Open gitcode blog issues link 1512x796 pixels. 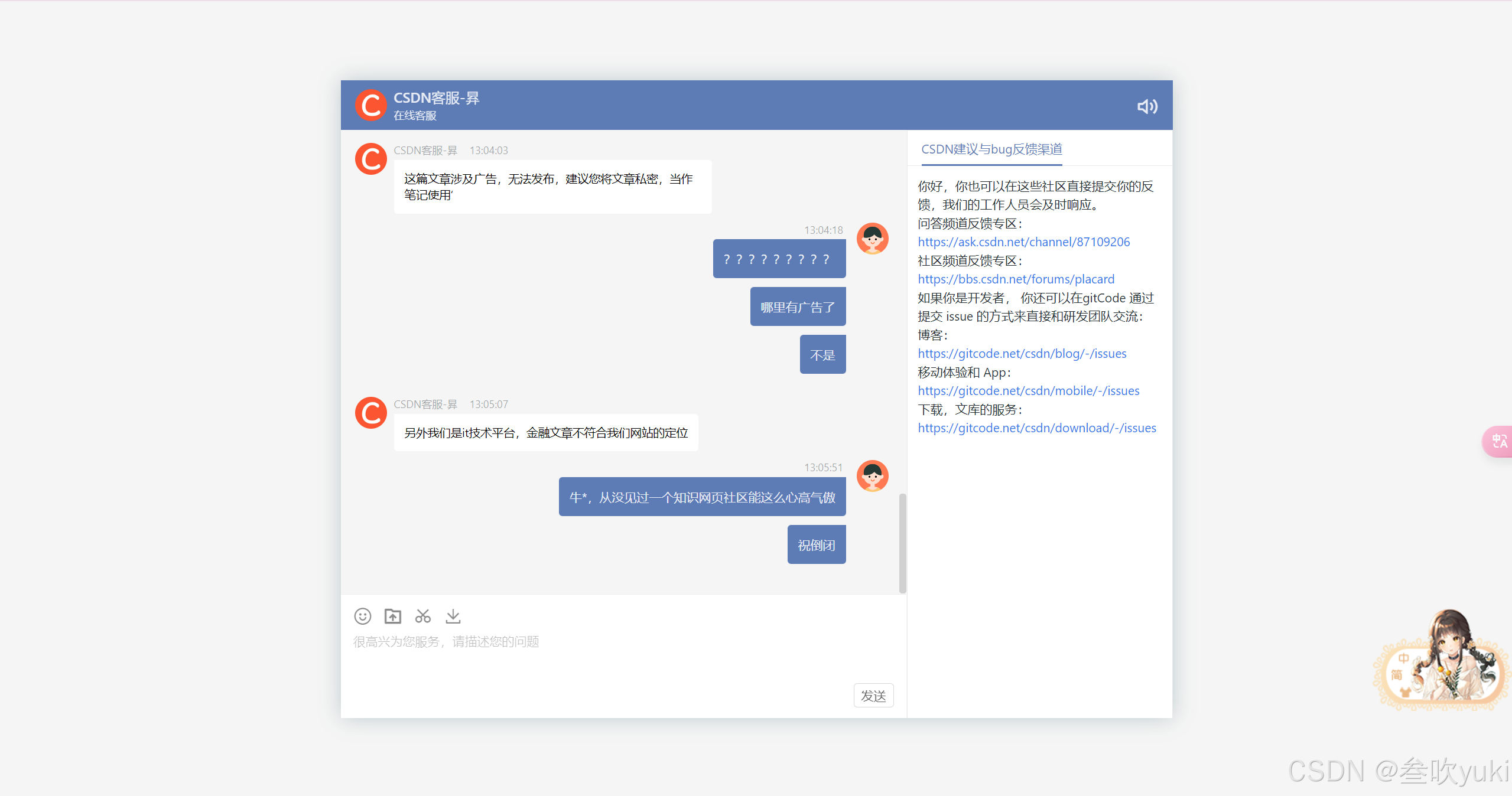pyautogui.click(x=1022, y=354)
